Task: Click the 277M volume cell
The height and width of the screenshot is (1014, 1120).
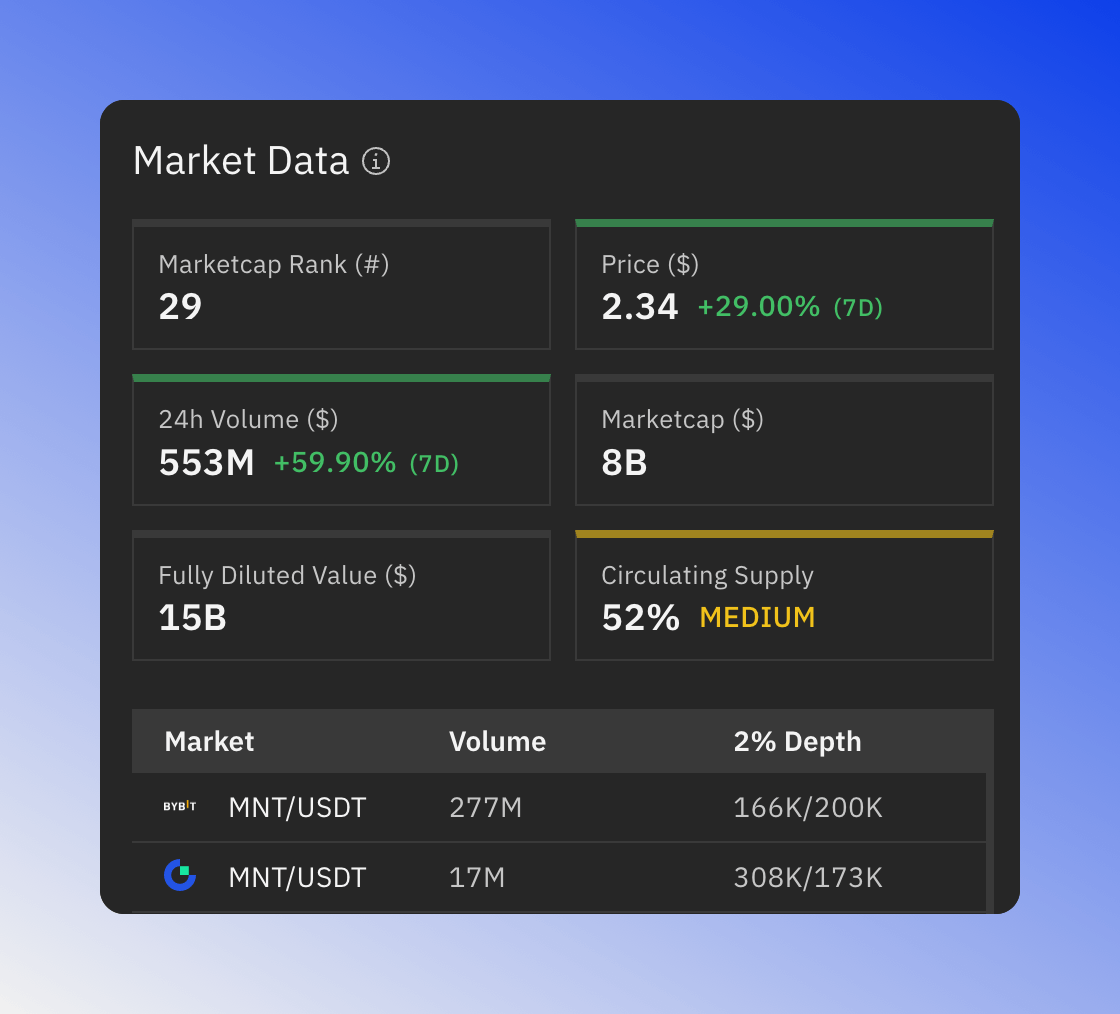Action: [x=486, y=808]
